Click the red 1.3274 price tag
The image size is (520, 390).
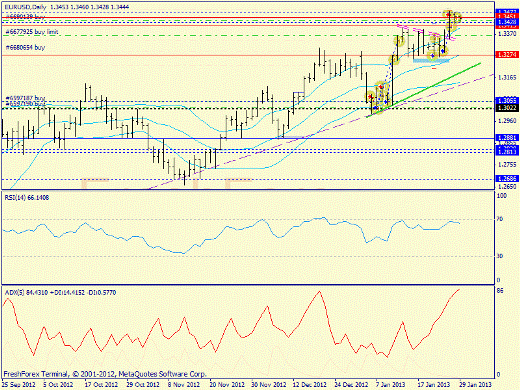pyautogui.click(x=507, y=54)
